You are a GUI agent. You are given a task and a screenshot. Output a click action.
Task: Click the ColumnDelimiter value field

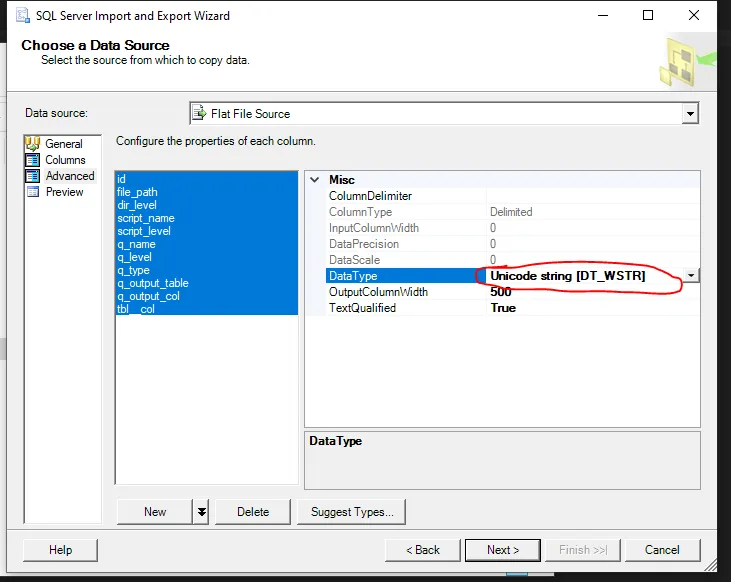pos(593,196)
